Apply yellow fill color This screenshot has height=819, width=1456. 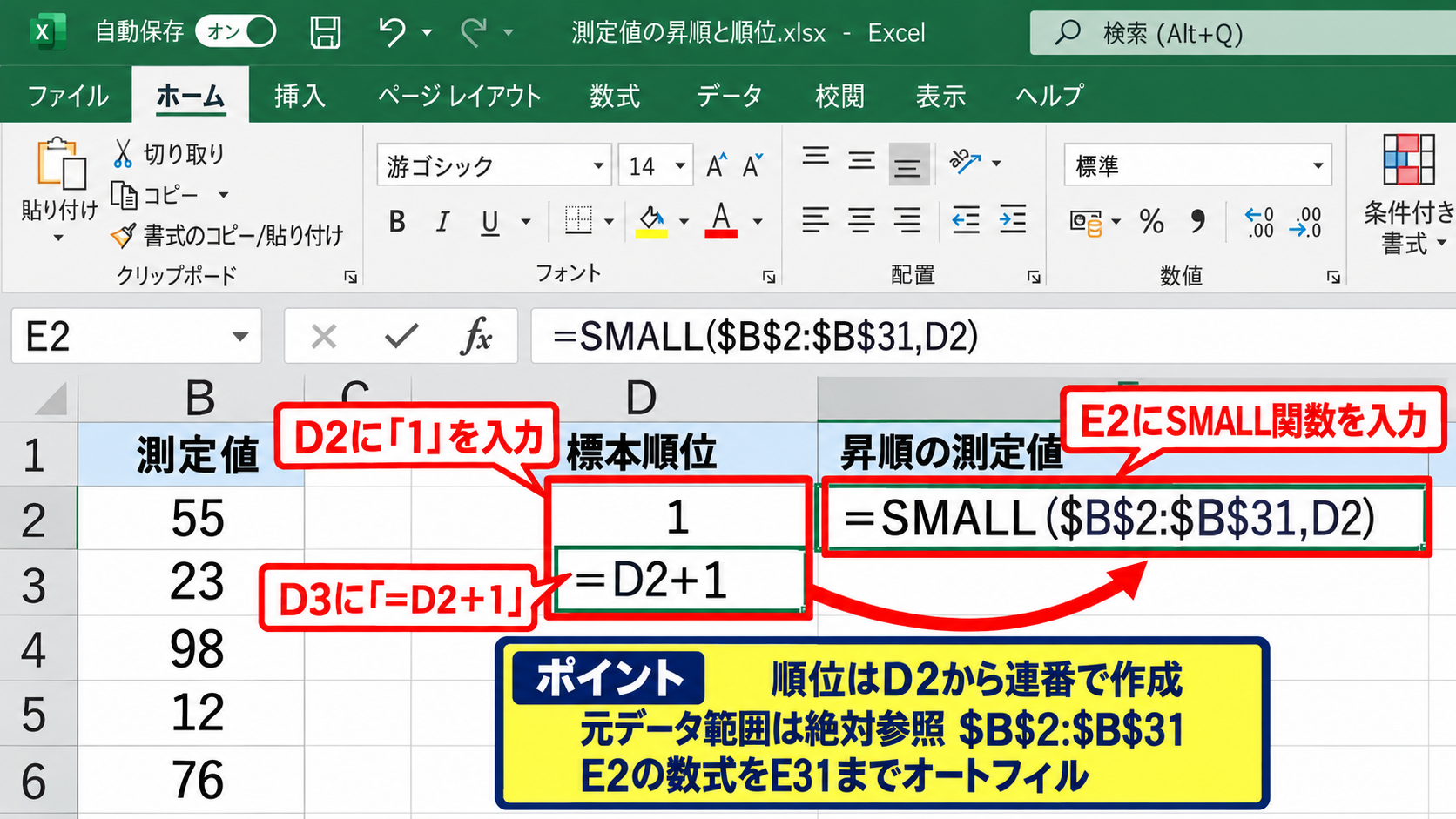pyautogui.click(x=651, y=221)
